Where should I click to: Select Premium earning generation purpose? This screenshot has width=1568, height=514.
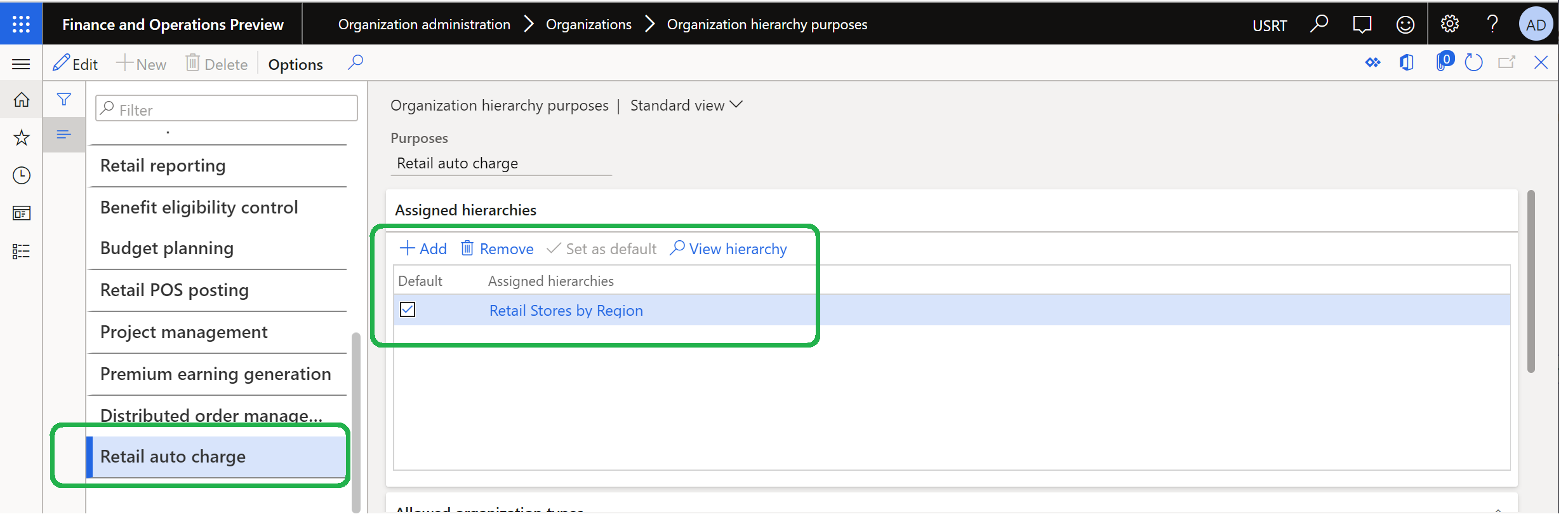click(x=216, y=374)
